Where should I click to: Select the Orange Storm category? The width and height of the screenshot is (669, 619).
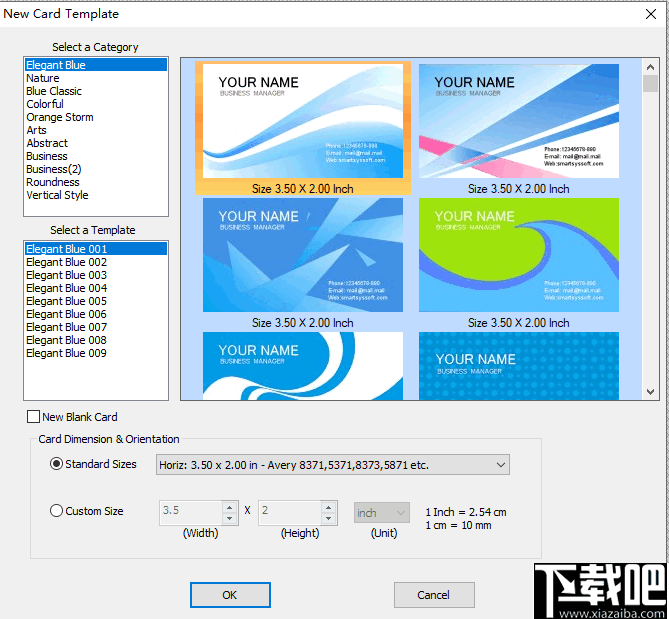[x=96, y=117]
